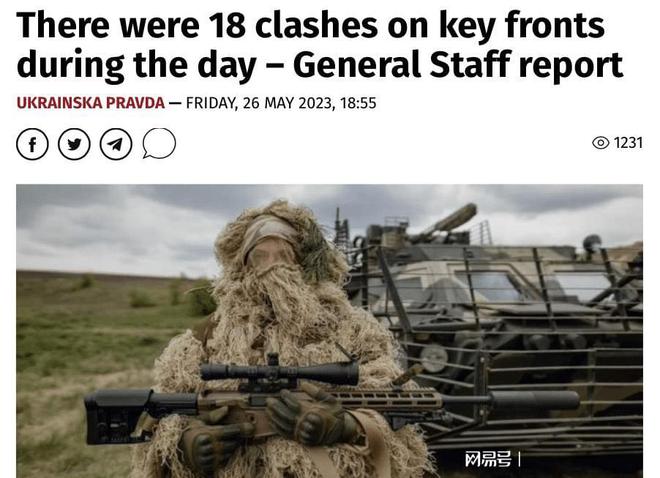Click the headline's first line about 18 clashes
The image size is (660, 478).
pyautogui.click(x=311, y=25)
